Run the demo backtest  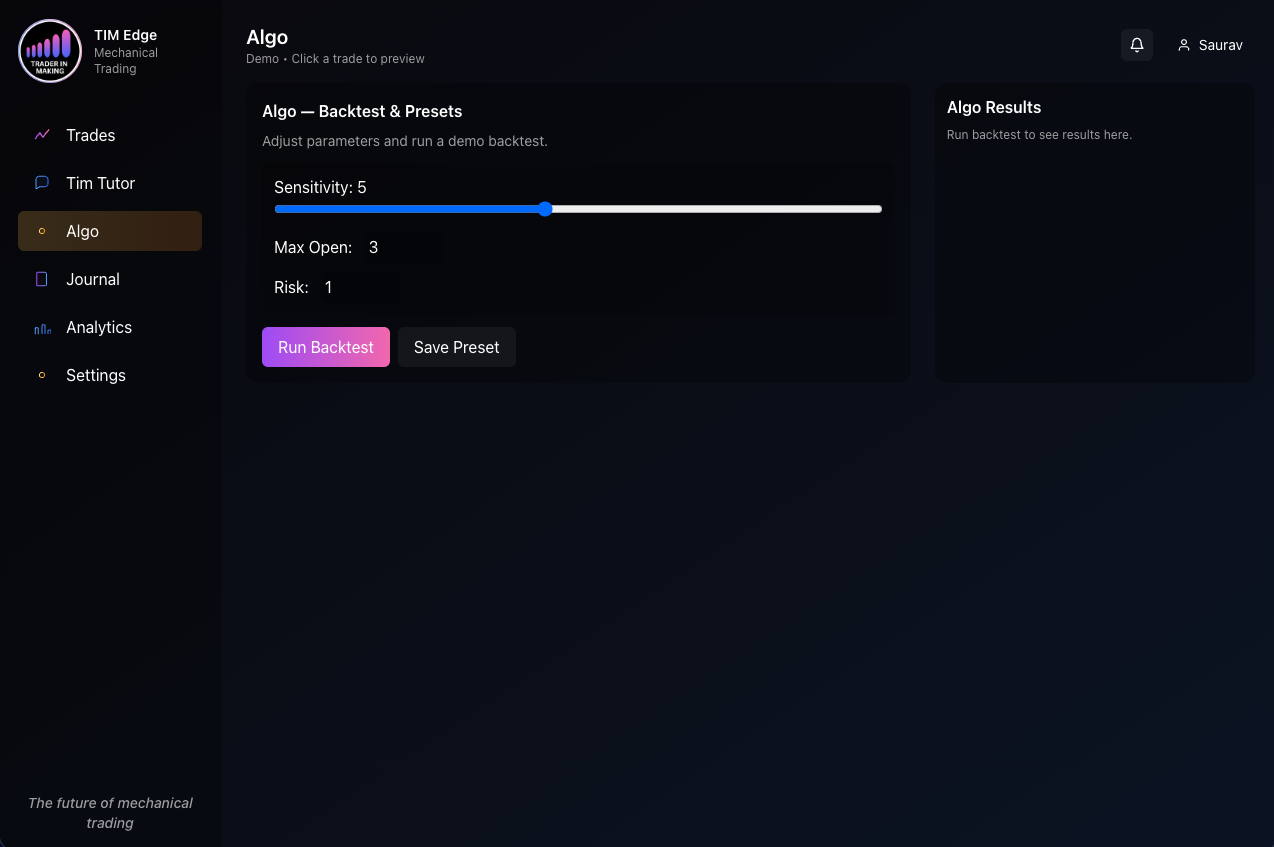(326, 347)
